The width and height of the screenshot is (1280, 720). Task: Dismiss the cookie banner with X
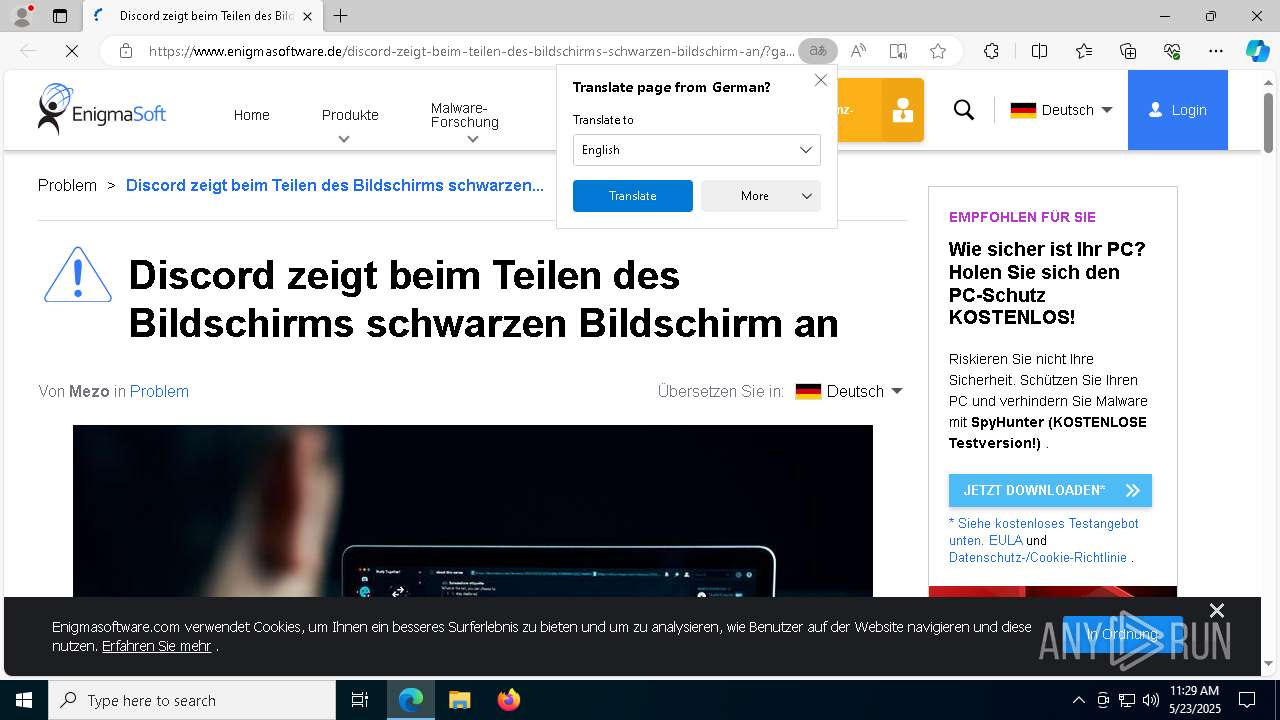(1217, 611)
